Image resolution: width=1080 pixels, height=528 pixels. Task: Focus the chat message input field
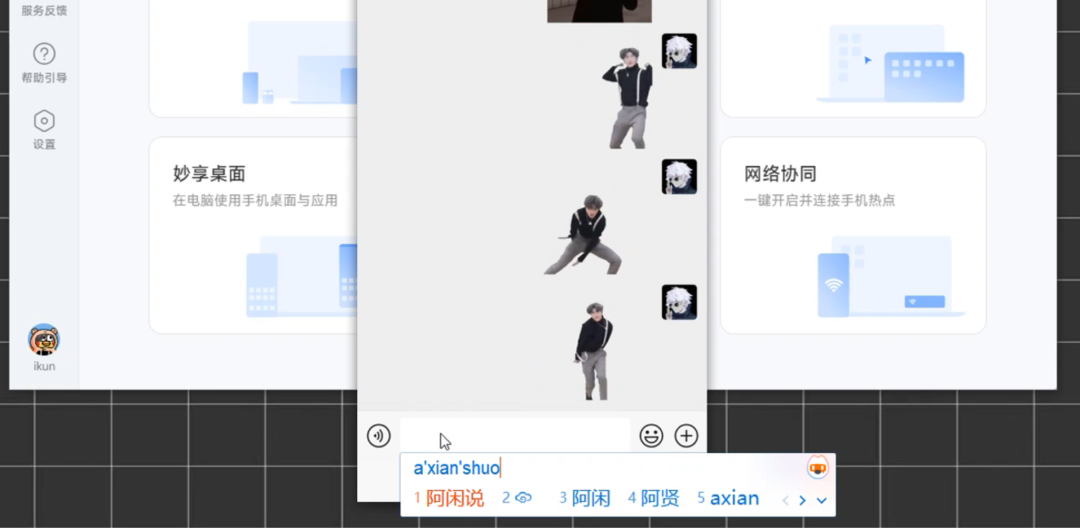coord(515,436)
